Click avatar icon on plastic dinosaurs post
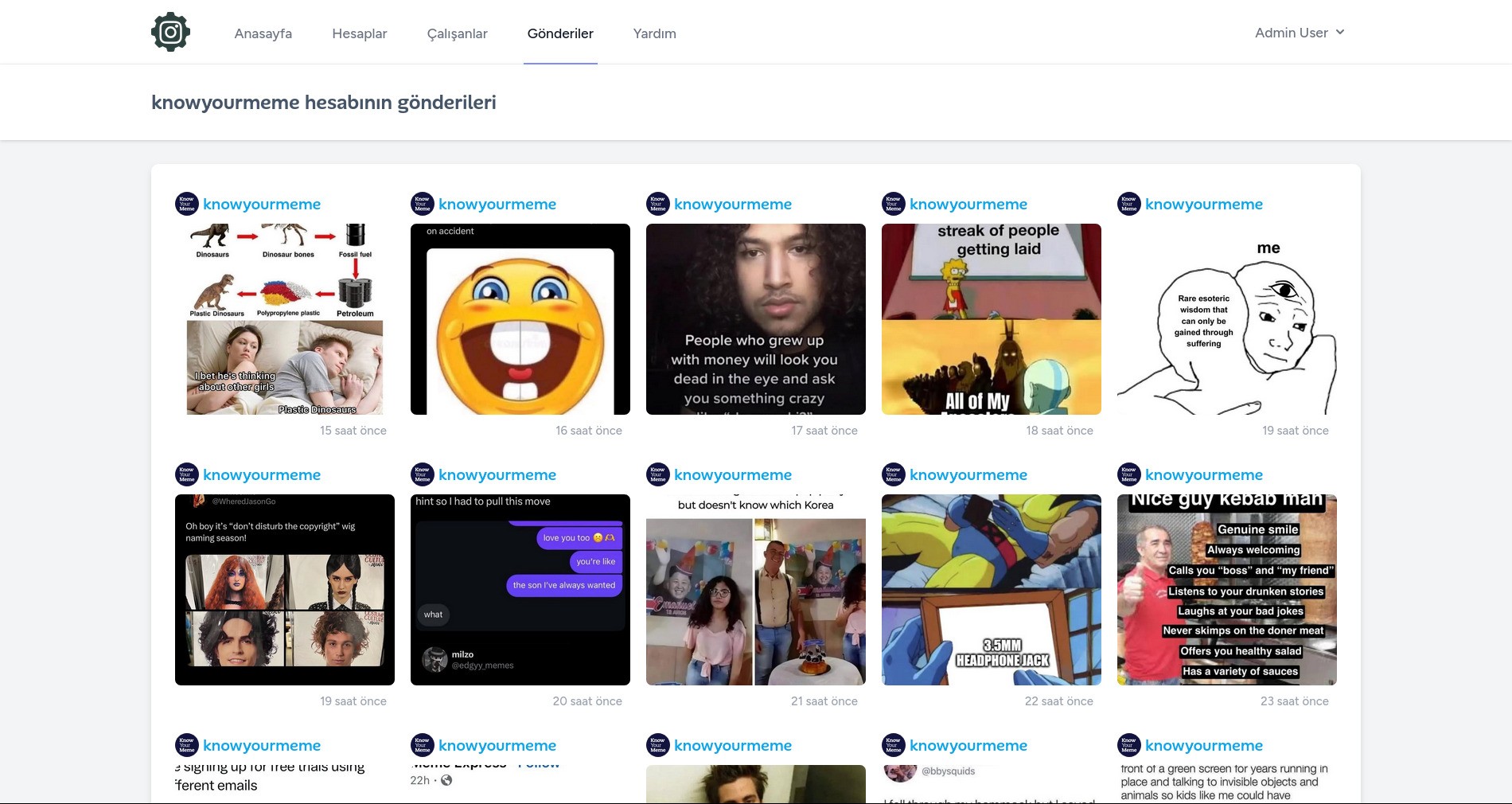 pos(186,204)
